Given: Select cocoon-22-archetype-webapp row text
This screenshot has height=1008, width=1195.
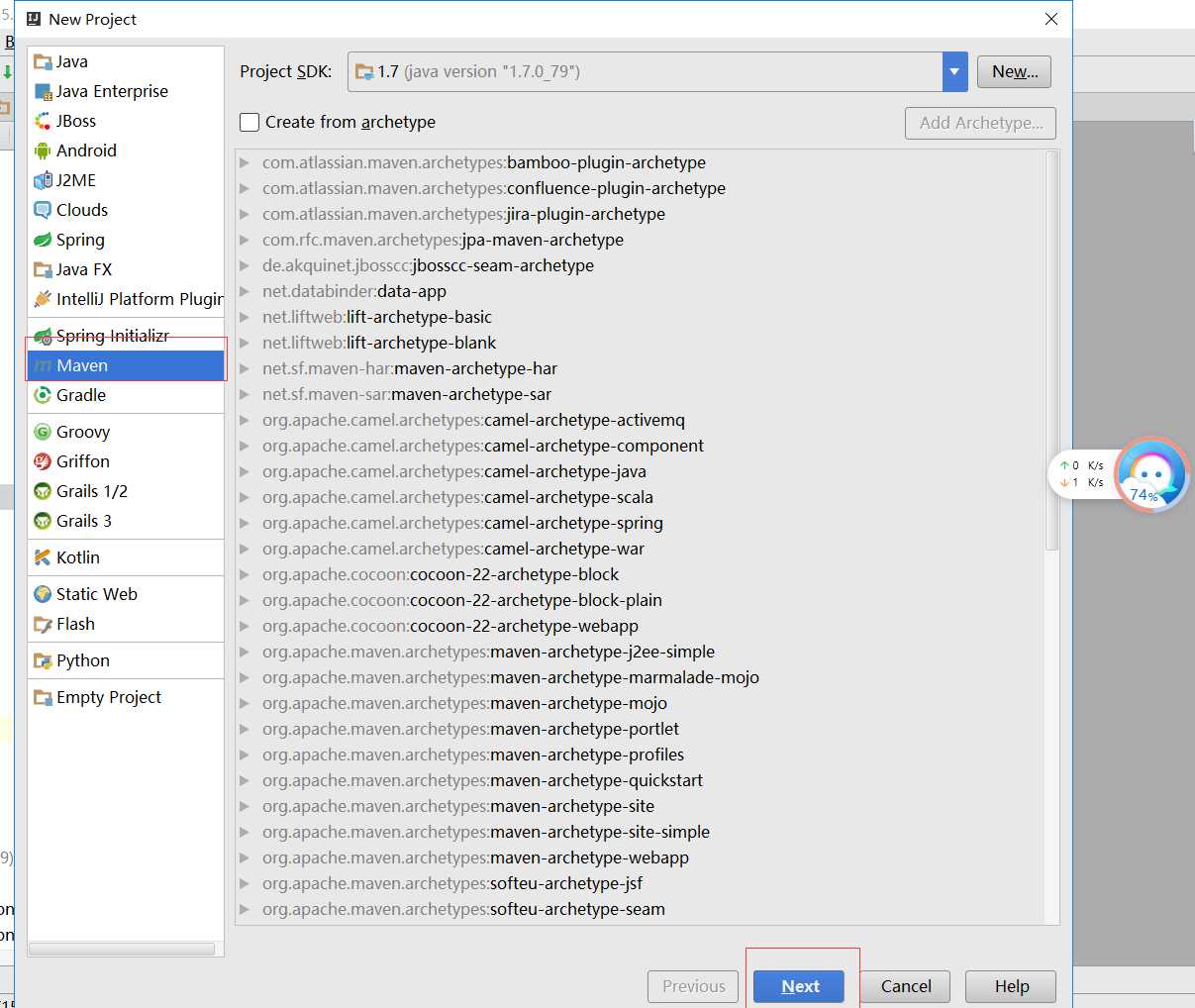Looking at the screenshot, I should (450, 626).
